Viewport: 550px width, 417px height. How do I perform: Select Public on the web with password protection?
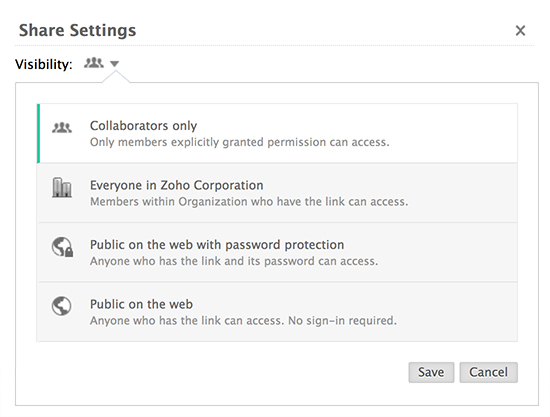point(277,252)
